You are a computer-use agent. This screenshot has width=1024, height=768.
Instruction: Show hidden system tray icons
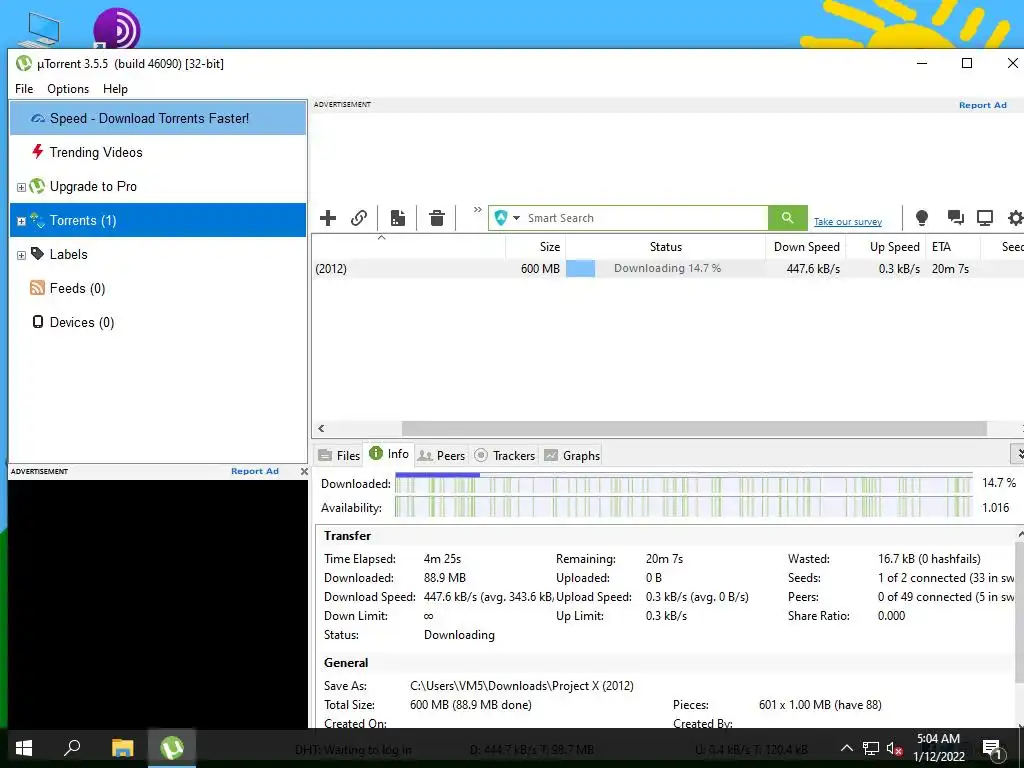tap(846, 748)
